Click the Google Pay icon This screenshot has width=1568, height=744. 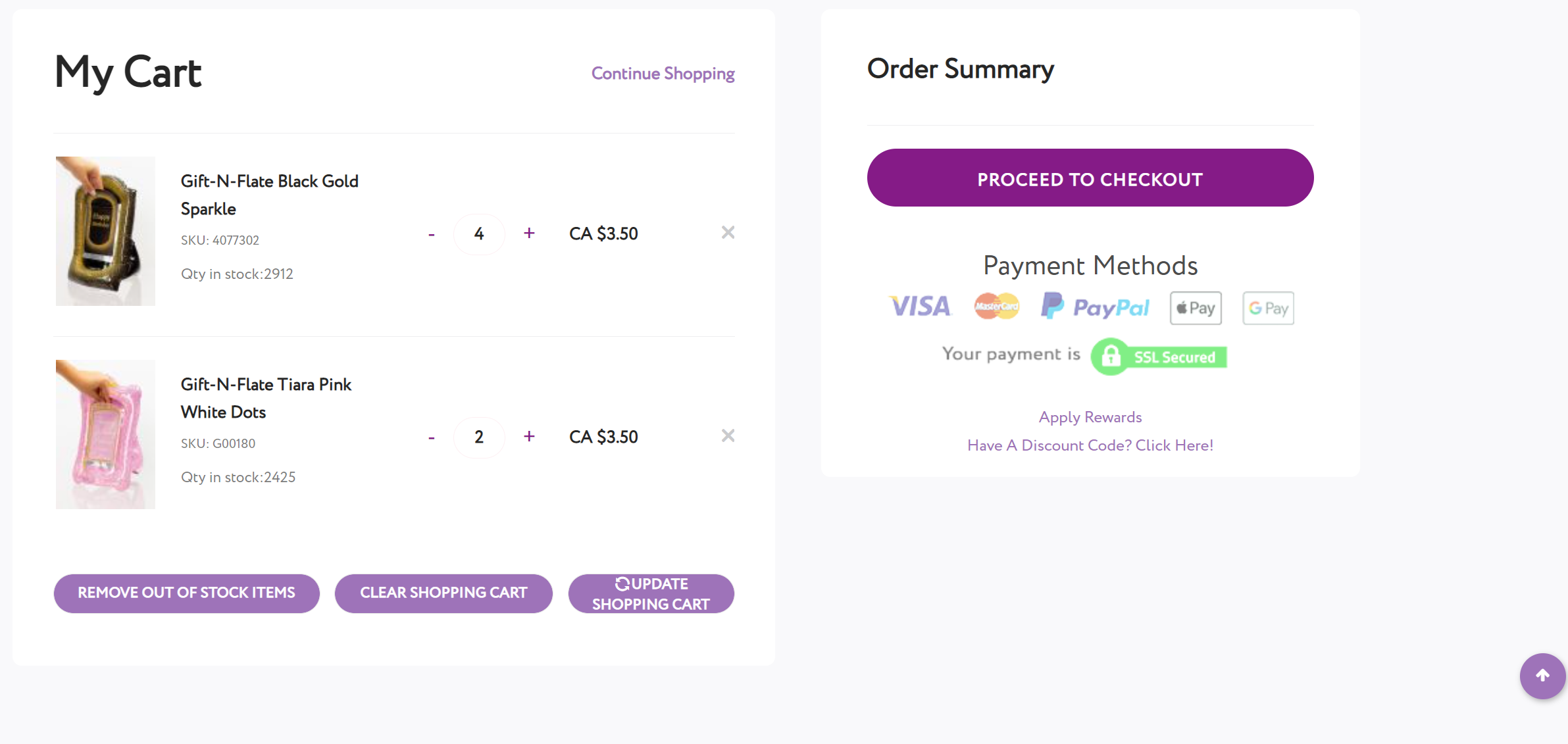point(1268,308)
